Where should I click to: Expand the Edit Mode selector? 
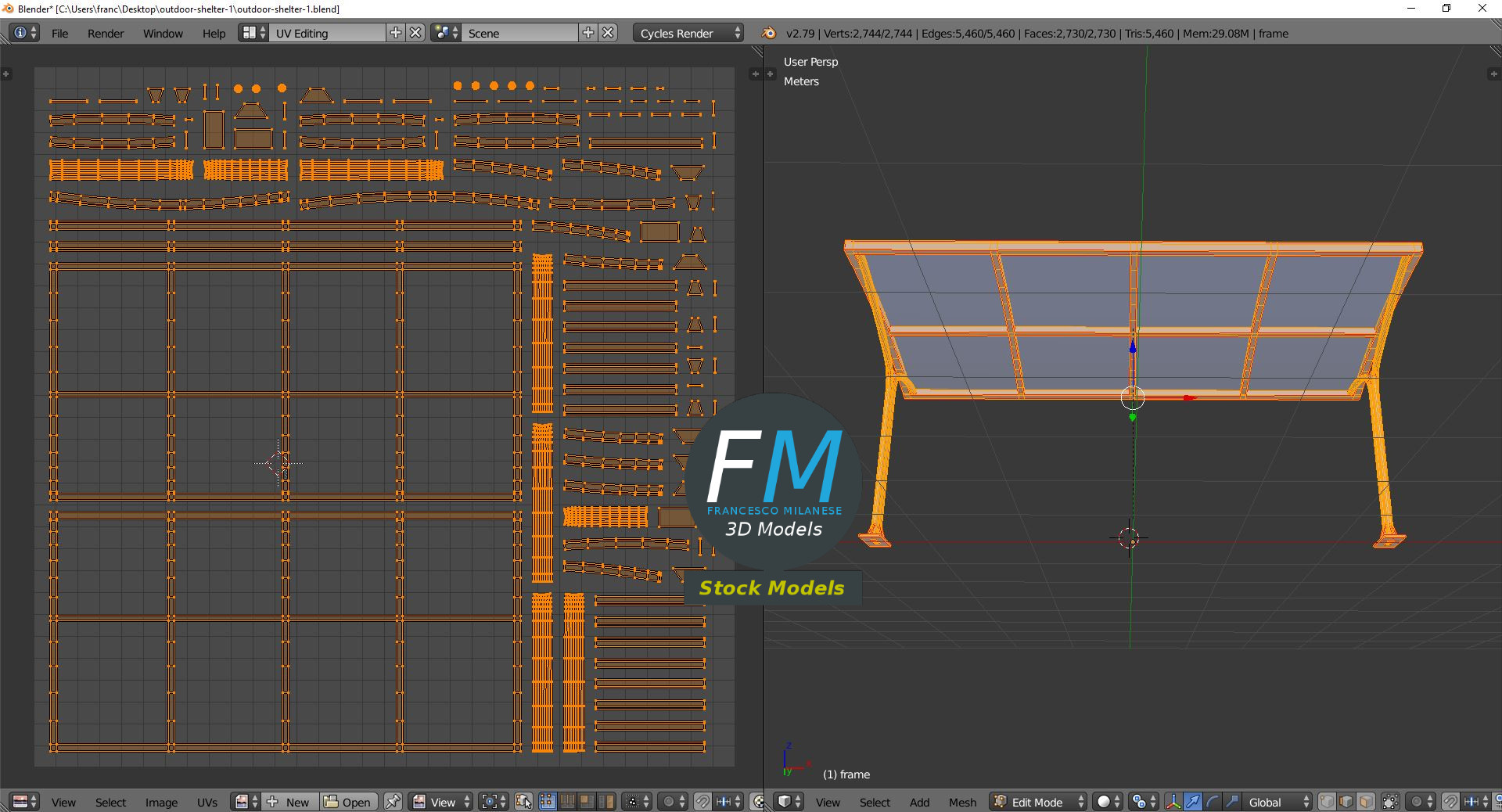click(1039, 802)
